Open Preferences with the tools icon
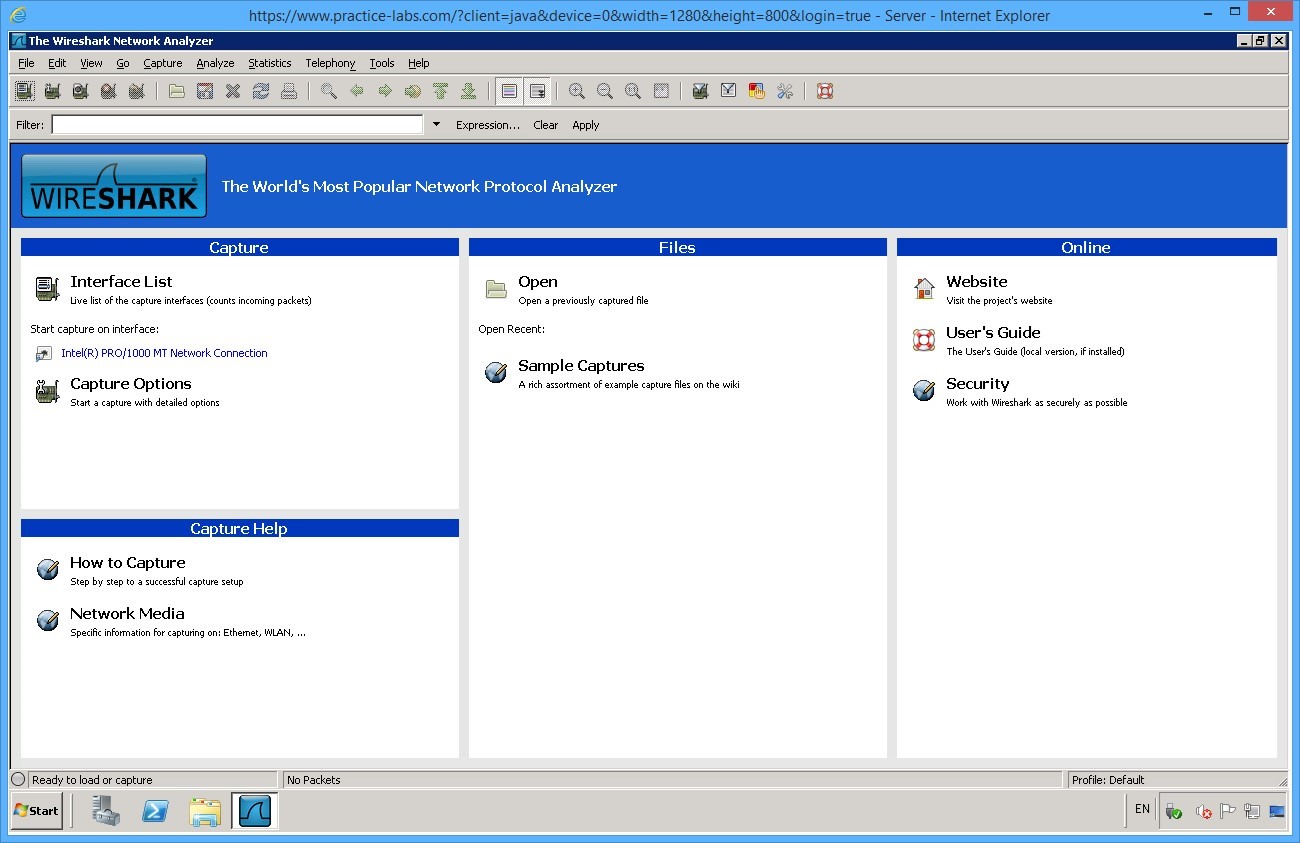Screen dimensions: 1300x843 pyautogui.click(x=785, y=91)
